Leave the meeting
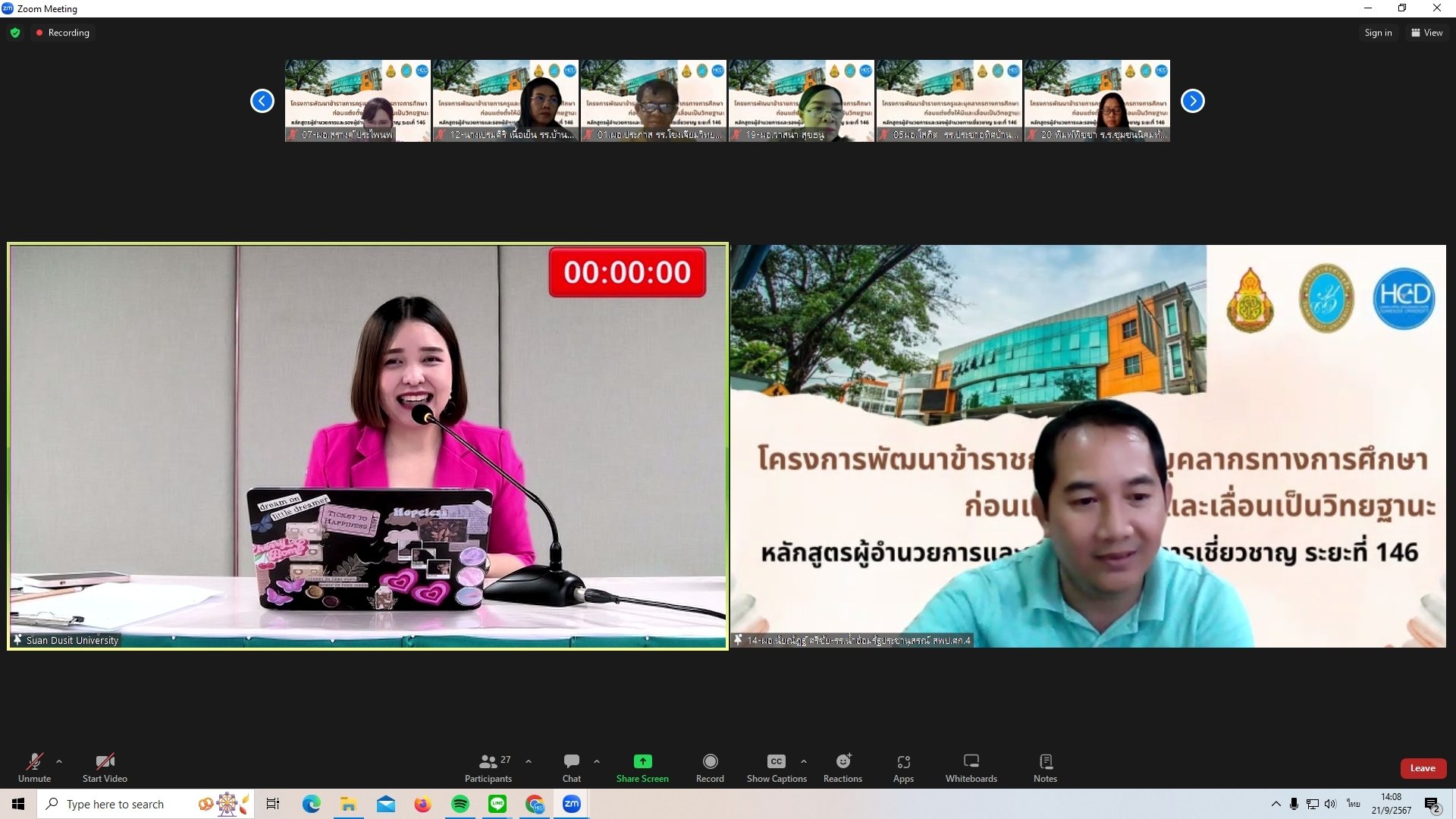This screenshot has width=1456, height=819. pyautogui.click(x=1423, y=768)
